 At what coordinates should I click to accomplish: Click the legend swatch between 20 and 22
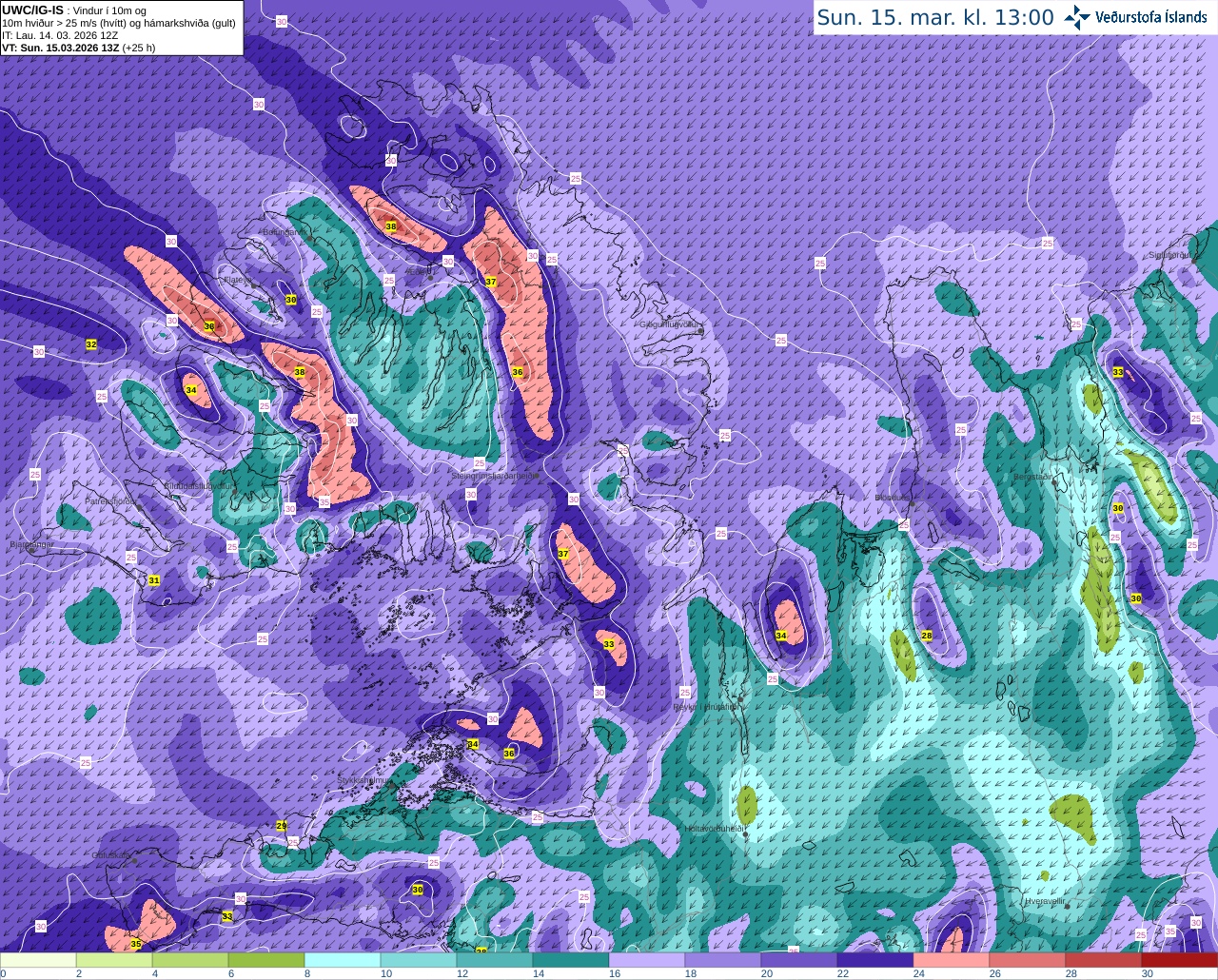(x=799, y=960)
